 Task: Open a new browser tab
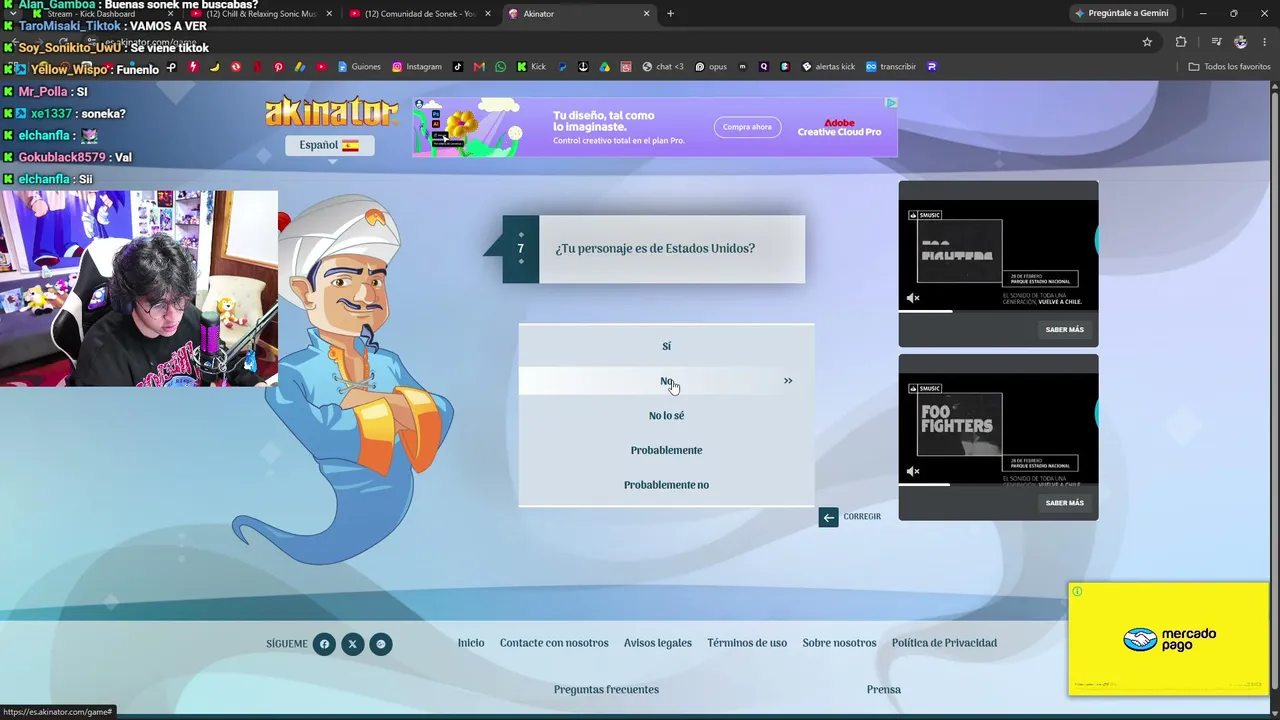[x=670, y=14]
